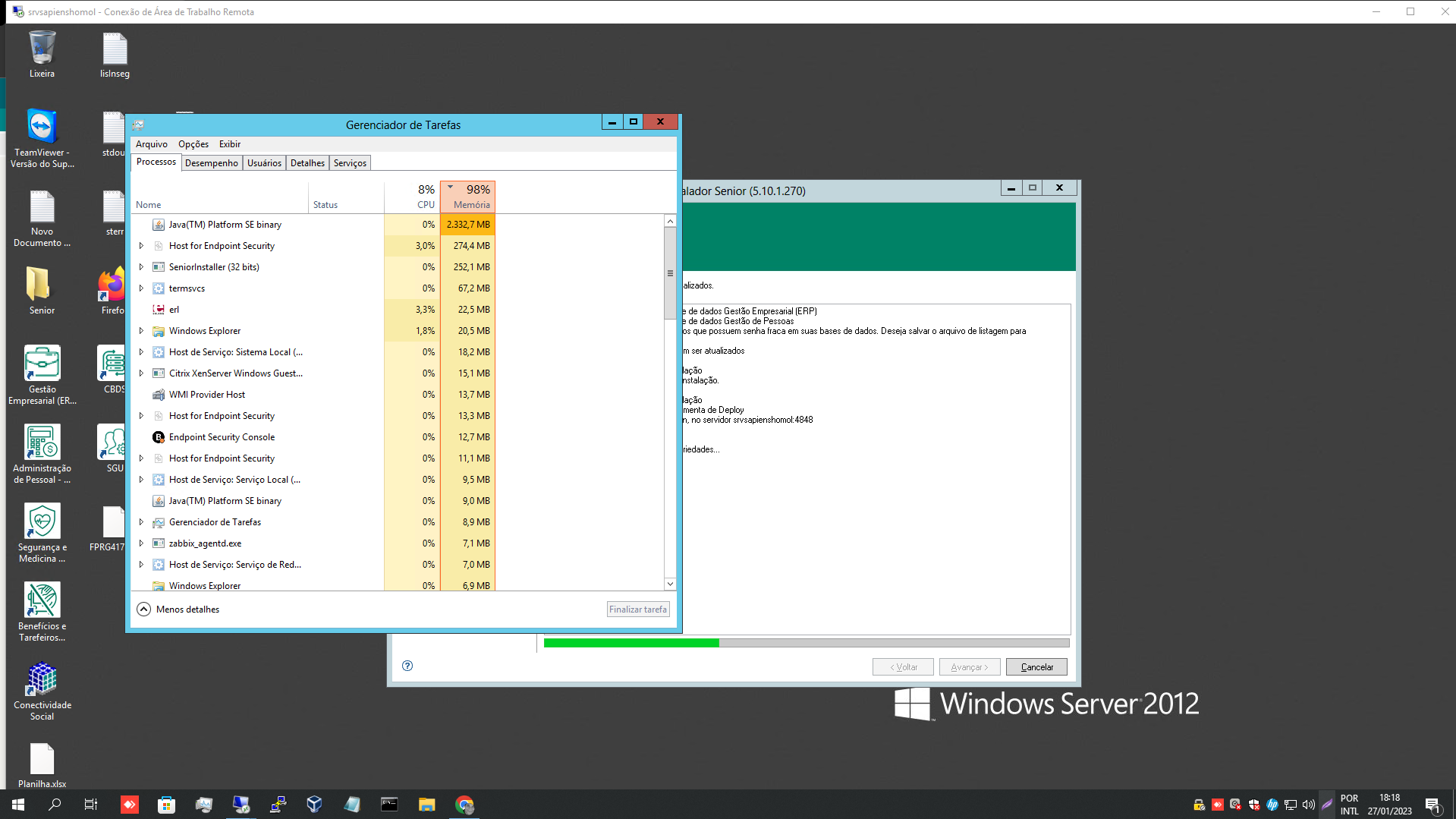This screenshot has width=1456, height=819.
Task: Switch to Remote Desktop Connection taskbar icon
Action: 241,805
